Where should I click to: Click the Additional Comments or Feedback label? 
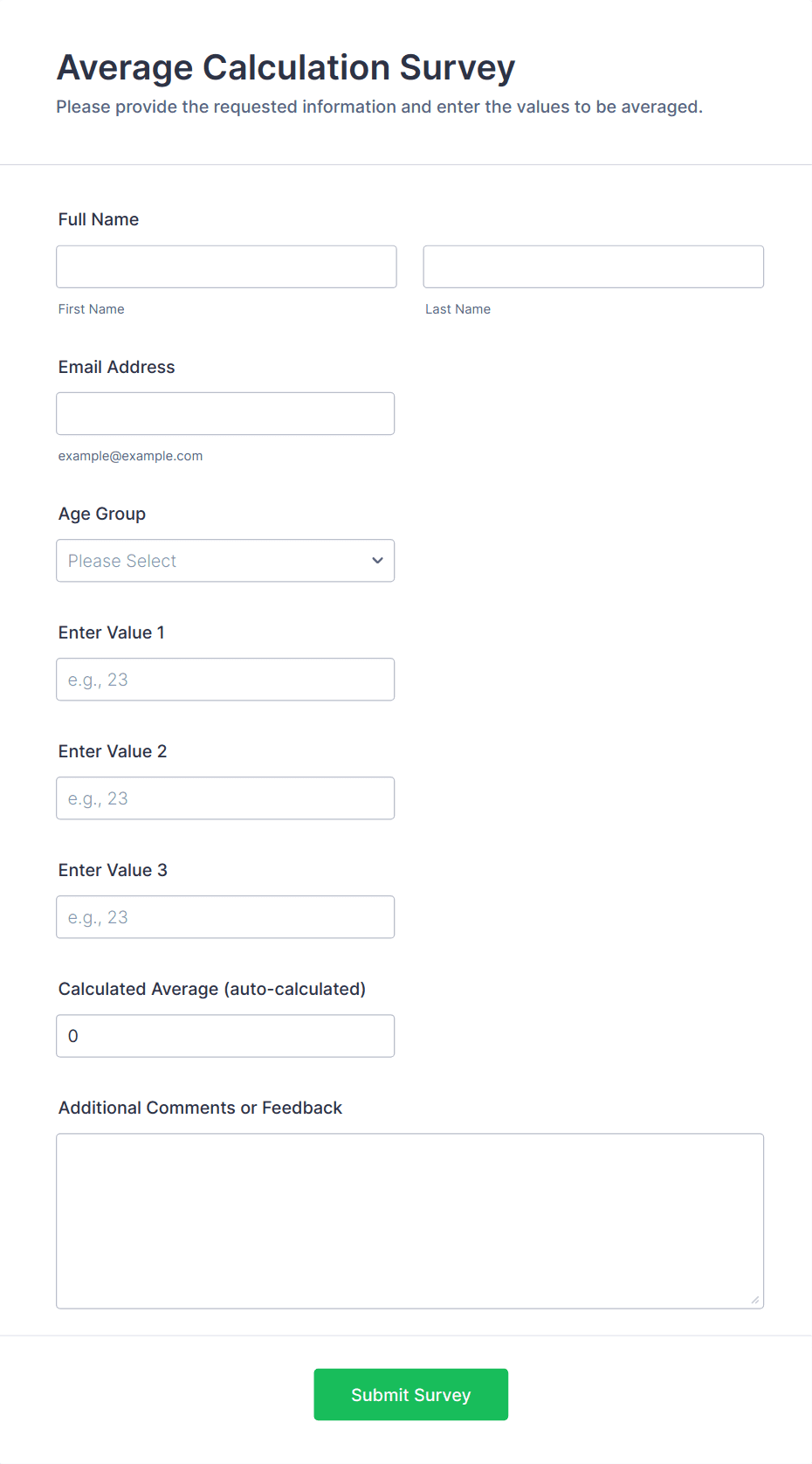[x=200, y=1108]
